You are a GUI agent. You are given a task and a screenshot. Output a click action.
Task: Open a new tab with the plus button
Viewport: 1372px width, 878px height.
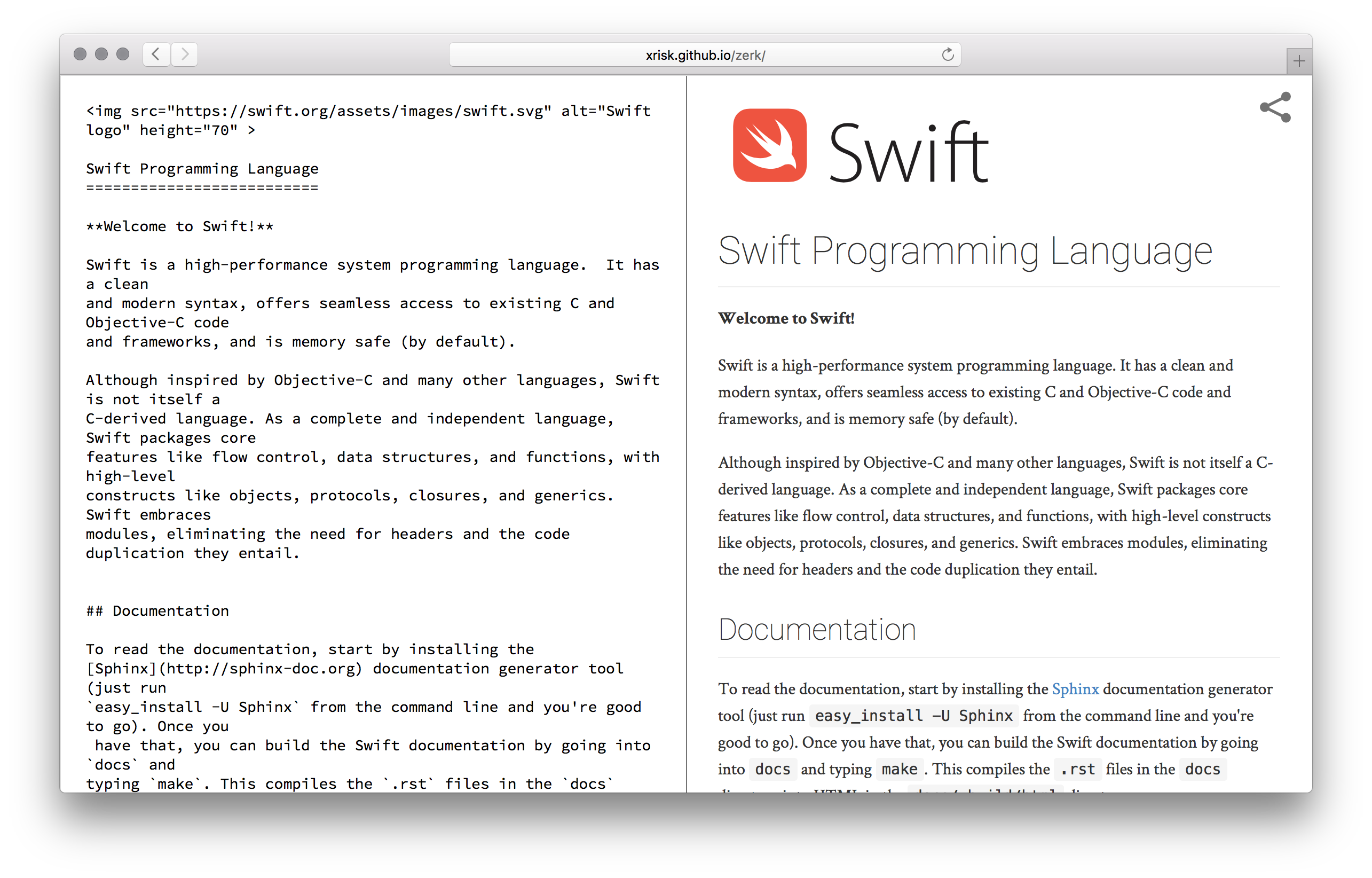tap(1298, 61)
